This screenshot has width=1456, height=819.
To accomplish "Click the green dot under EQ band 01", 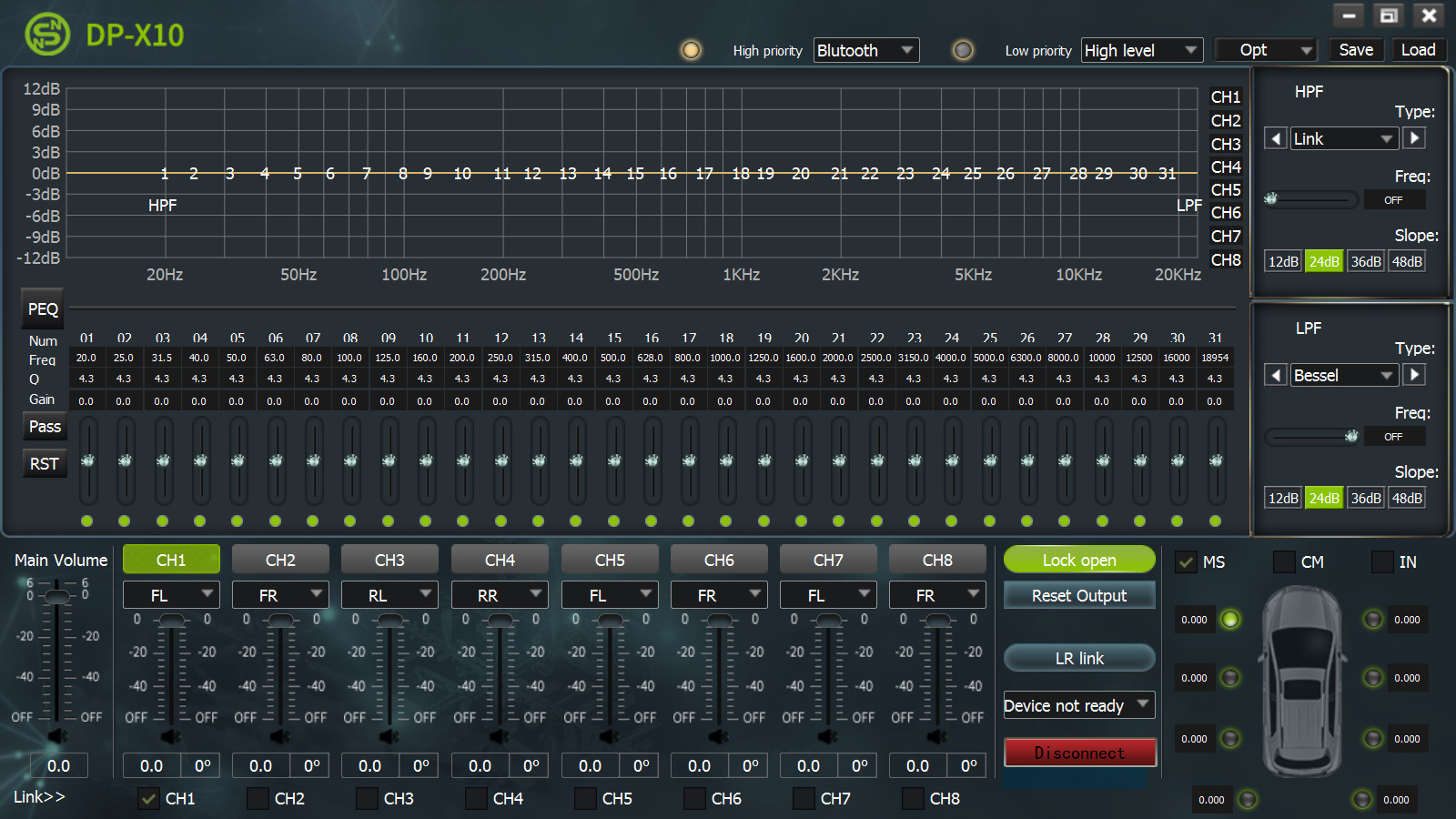I will pos(86,521).
